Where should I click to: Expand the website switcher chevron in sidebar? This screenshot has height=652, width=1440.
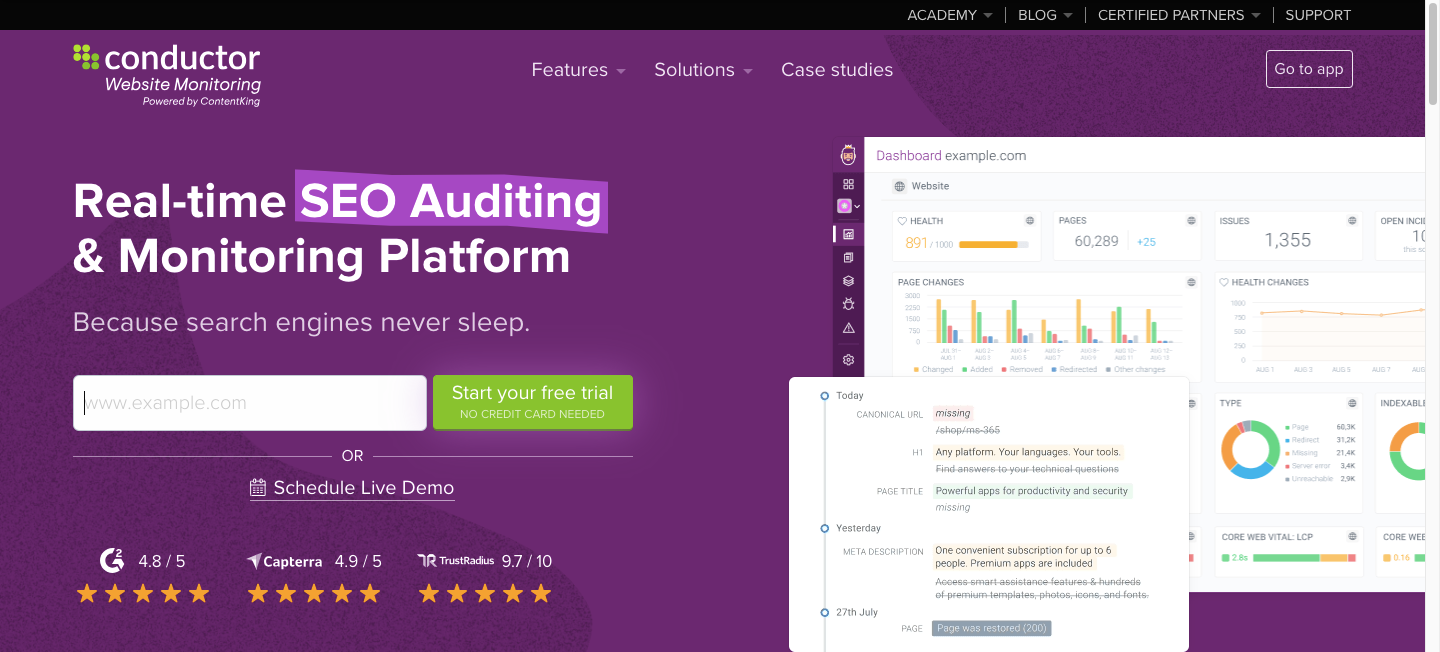858,205
